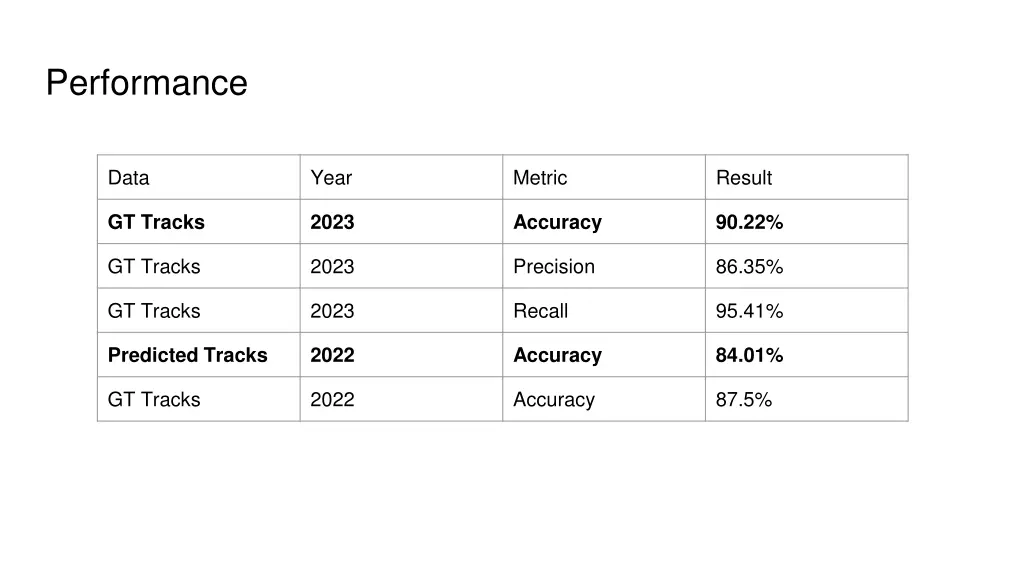The width and height of the screenshot is (1024, 576).
Task: Click the 90.22% result cell
Action: tap(807, 221)
